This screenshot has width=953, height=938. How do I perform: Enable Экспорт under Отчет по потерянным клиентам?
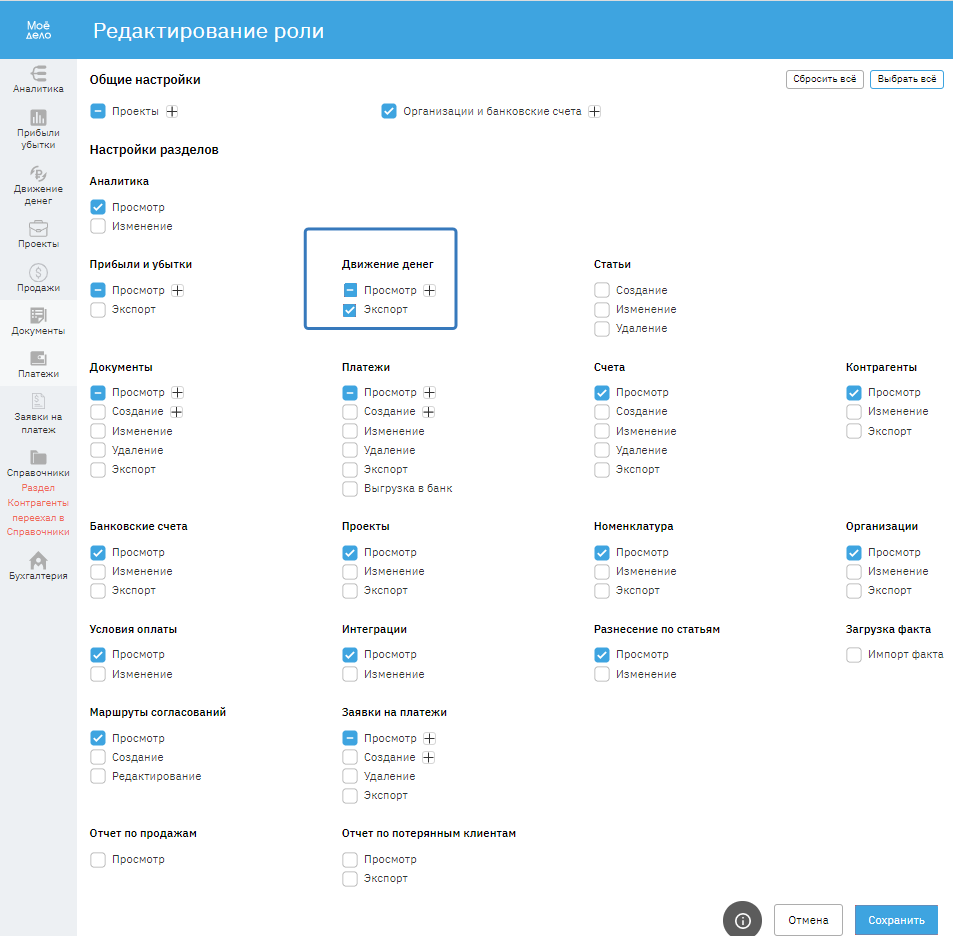point(350,878)
